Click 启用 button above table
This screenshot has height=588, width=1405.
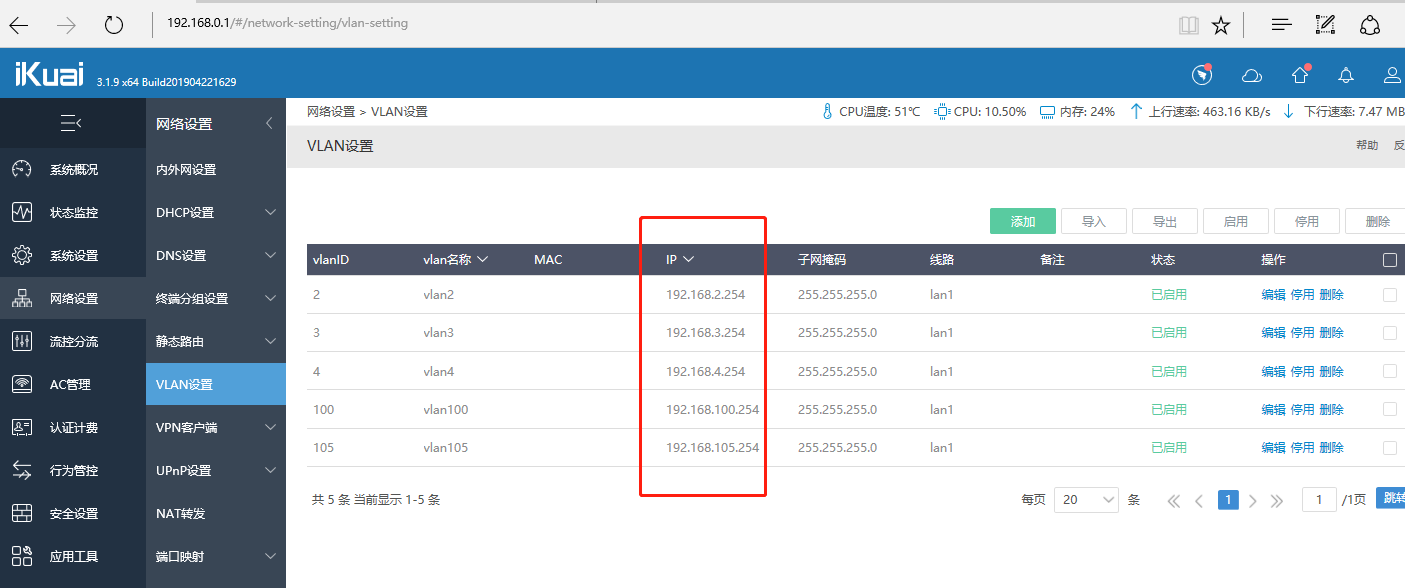point(1236,221)
